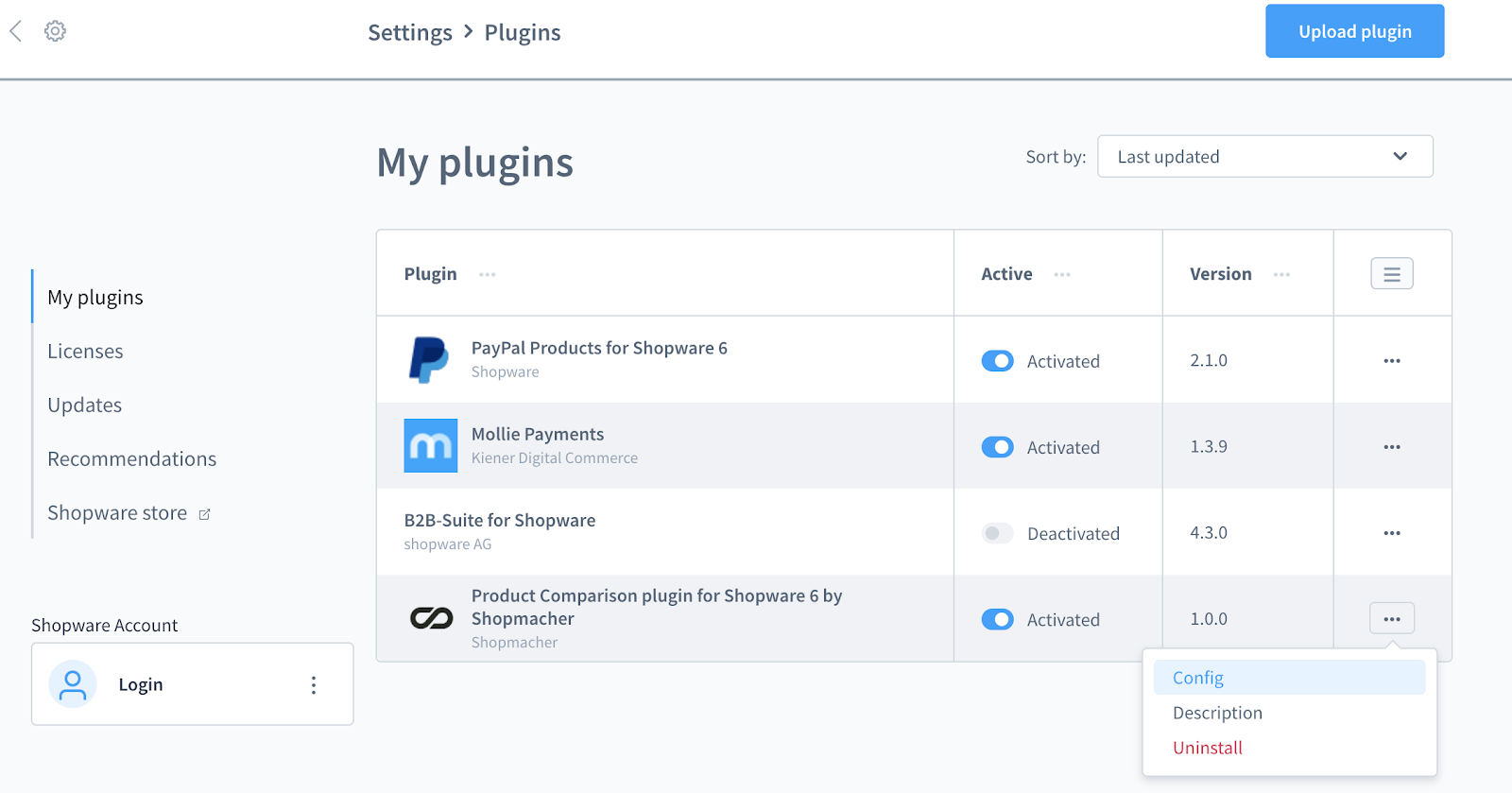Click external link icon beside Shopware store
The image size is (1512, 793).
(204, 514)
